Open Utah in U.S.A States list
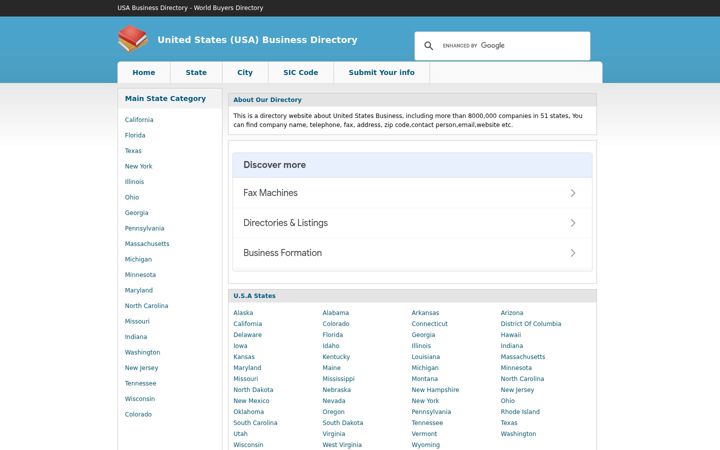720x450 pixels. pos(240,434)
